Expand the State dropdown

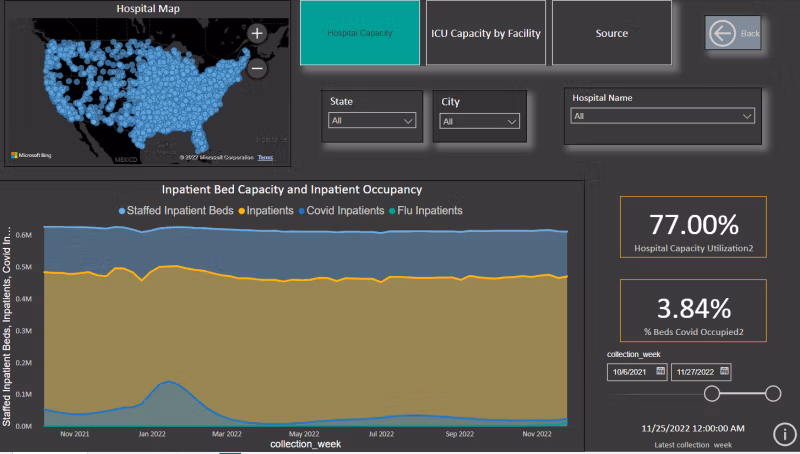(x=372, y=121)
